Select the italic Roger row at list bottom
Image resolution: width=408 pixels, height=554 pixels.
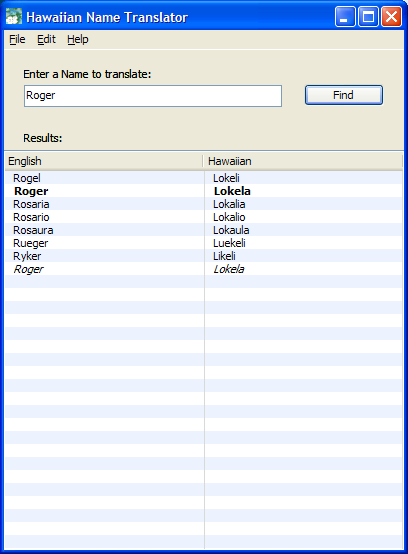pos(204,269)
